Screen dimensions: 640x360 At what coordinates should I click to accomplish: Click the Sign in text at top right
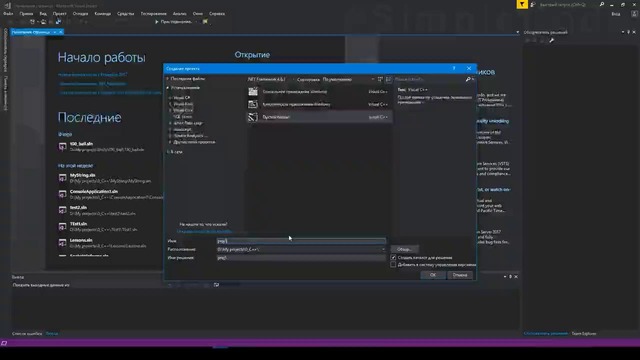616,14
